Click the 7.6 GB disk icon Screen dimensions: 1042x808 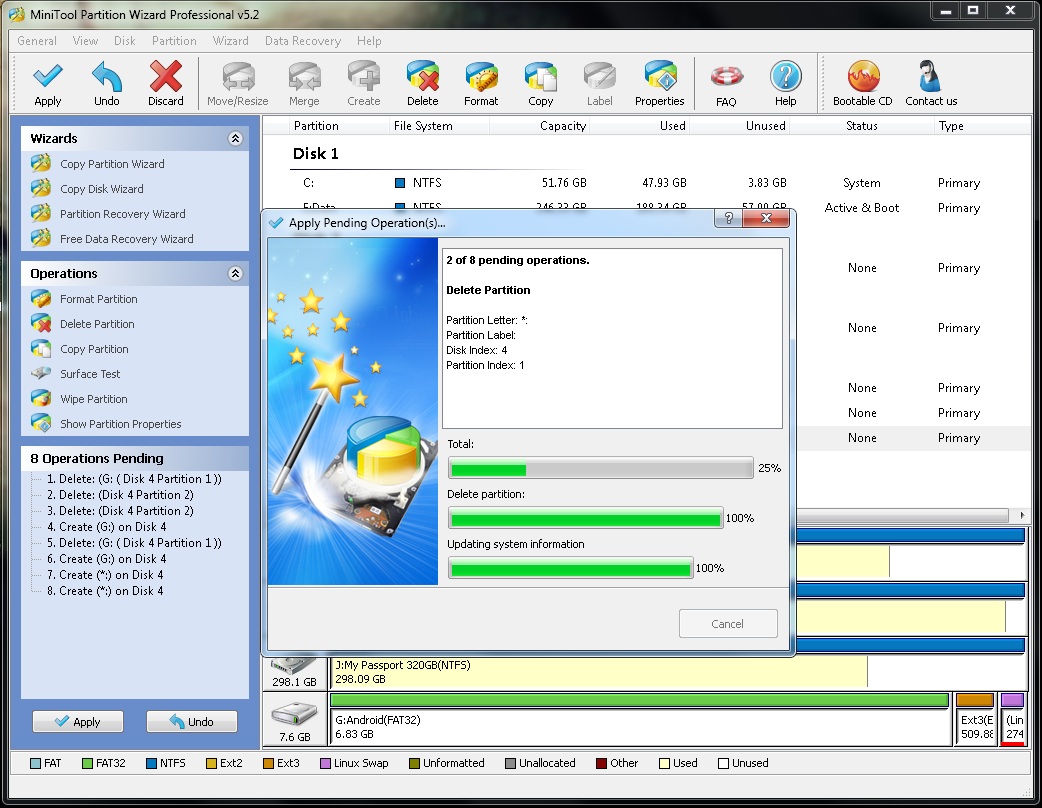coord(294,714)
